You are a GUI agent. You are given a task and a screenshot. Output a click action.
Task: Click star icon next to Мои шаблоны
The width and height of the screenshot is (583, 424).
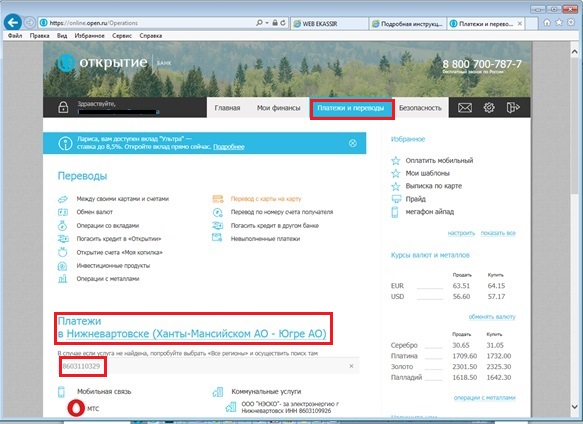pos(396,173)
